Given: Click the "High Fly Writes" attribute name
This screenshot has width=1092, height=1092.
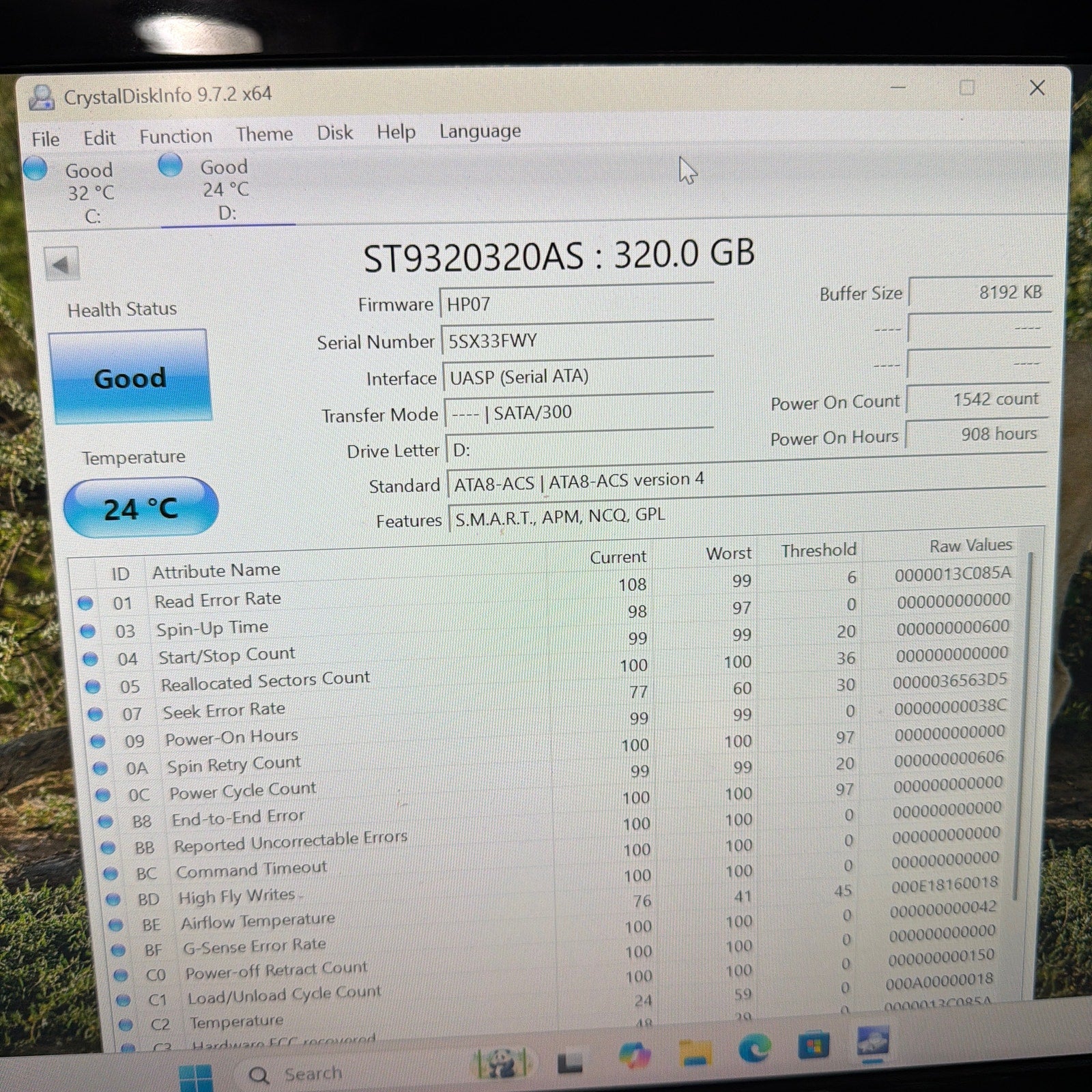Looking at the screenshot, I should (237, 896).
